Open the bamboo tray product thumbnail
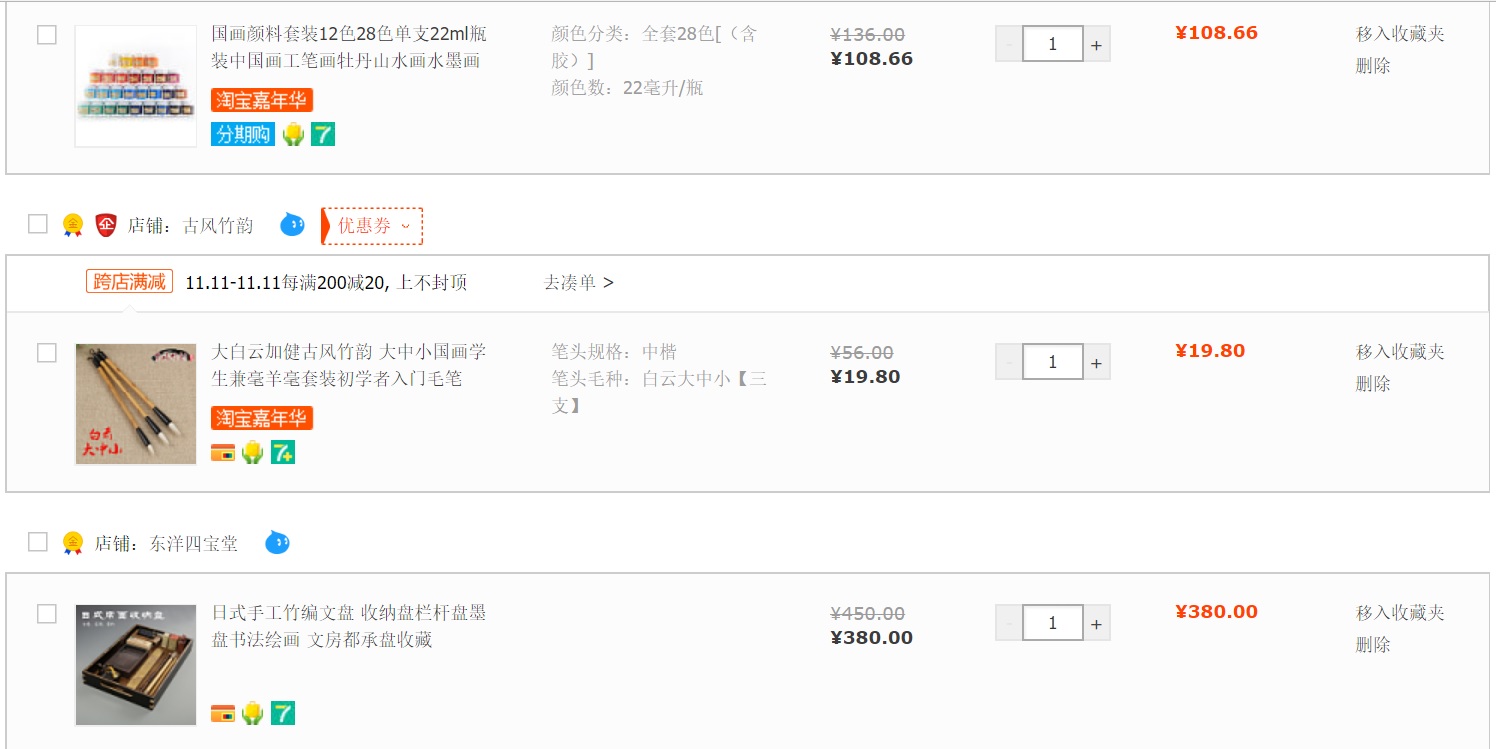Image resolution: width=1496 pixels, height=749 pixels. point(136,665)
